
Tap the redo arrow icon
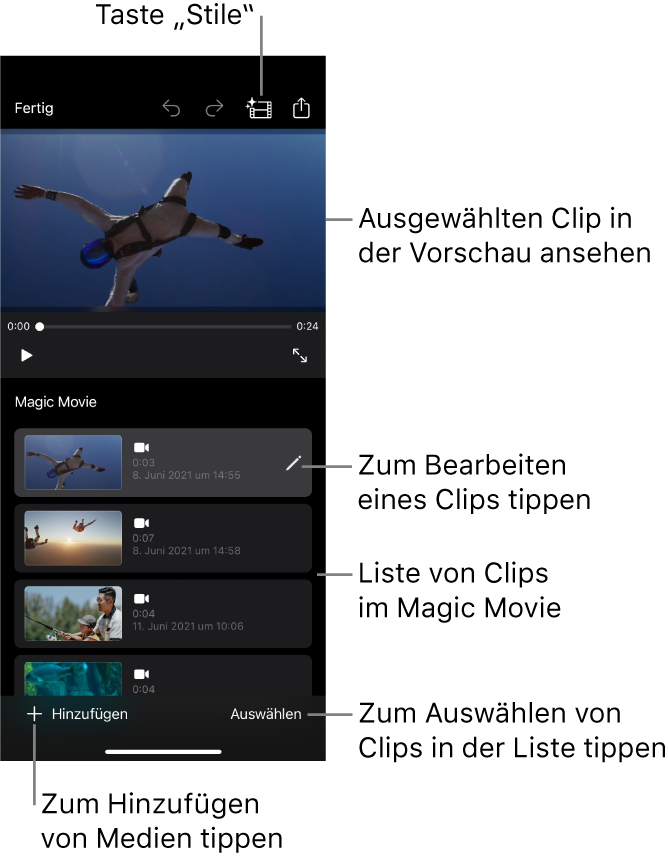(x=214, y=109)
